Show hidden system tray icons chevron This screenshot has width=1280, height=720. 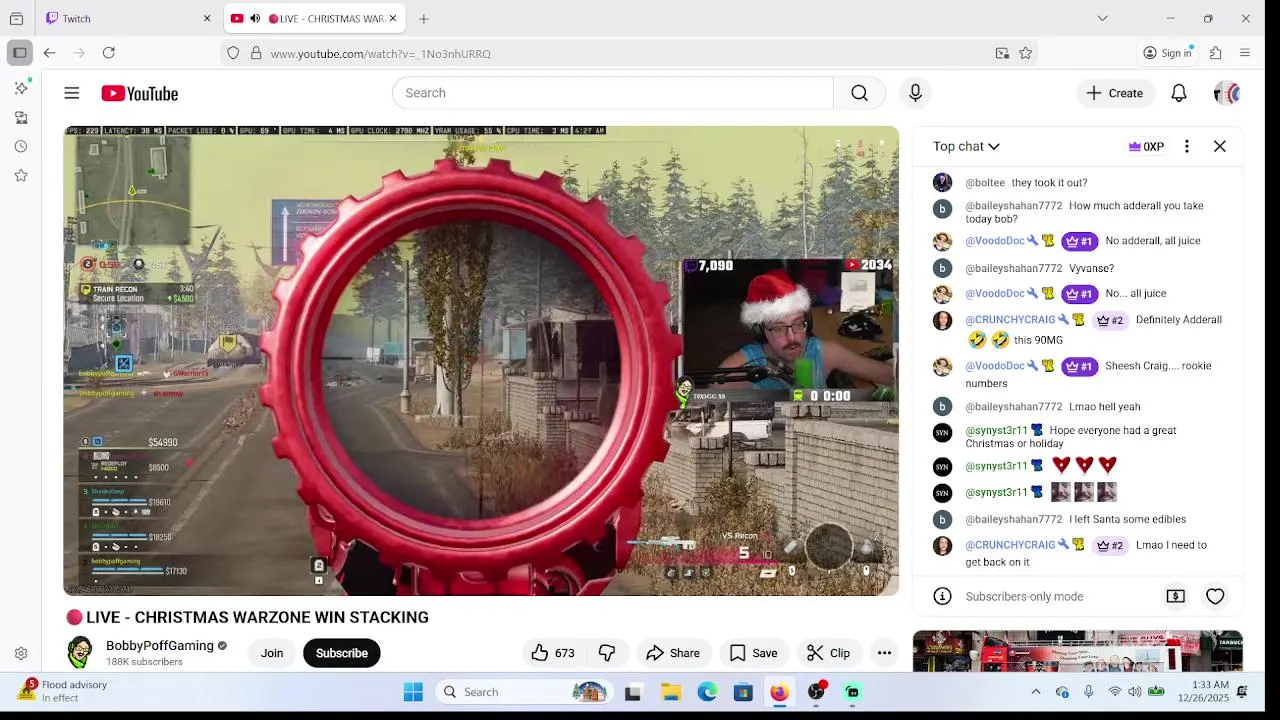1036,692
